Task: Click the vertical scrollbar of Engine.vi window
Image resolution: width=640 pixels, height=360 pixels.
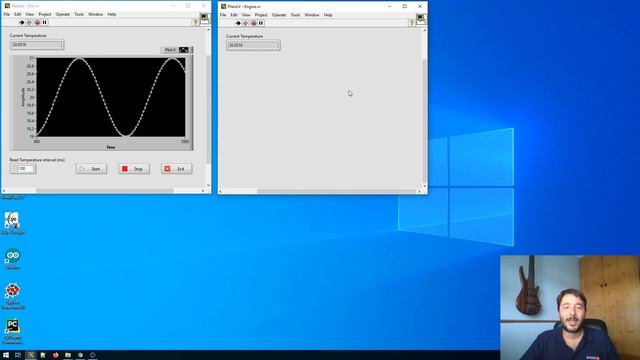Action: [425, 108]
